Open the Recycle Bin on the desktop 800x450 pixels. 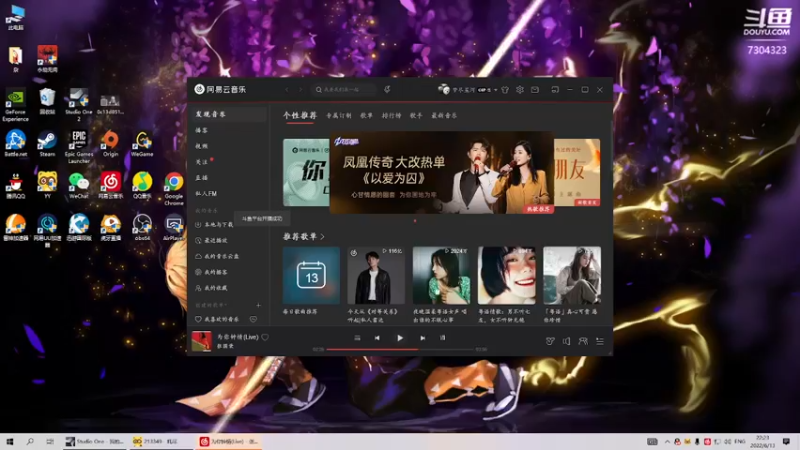point(47,102)
